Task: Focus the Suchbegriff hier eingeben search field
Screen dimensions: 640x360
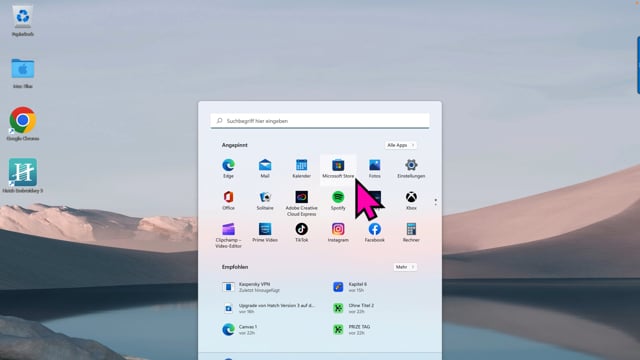Action: tap(320, 121)
